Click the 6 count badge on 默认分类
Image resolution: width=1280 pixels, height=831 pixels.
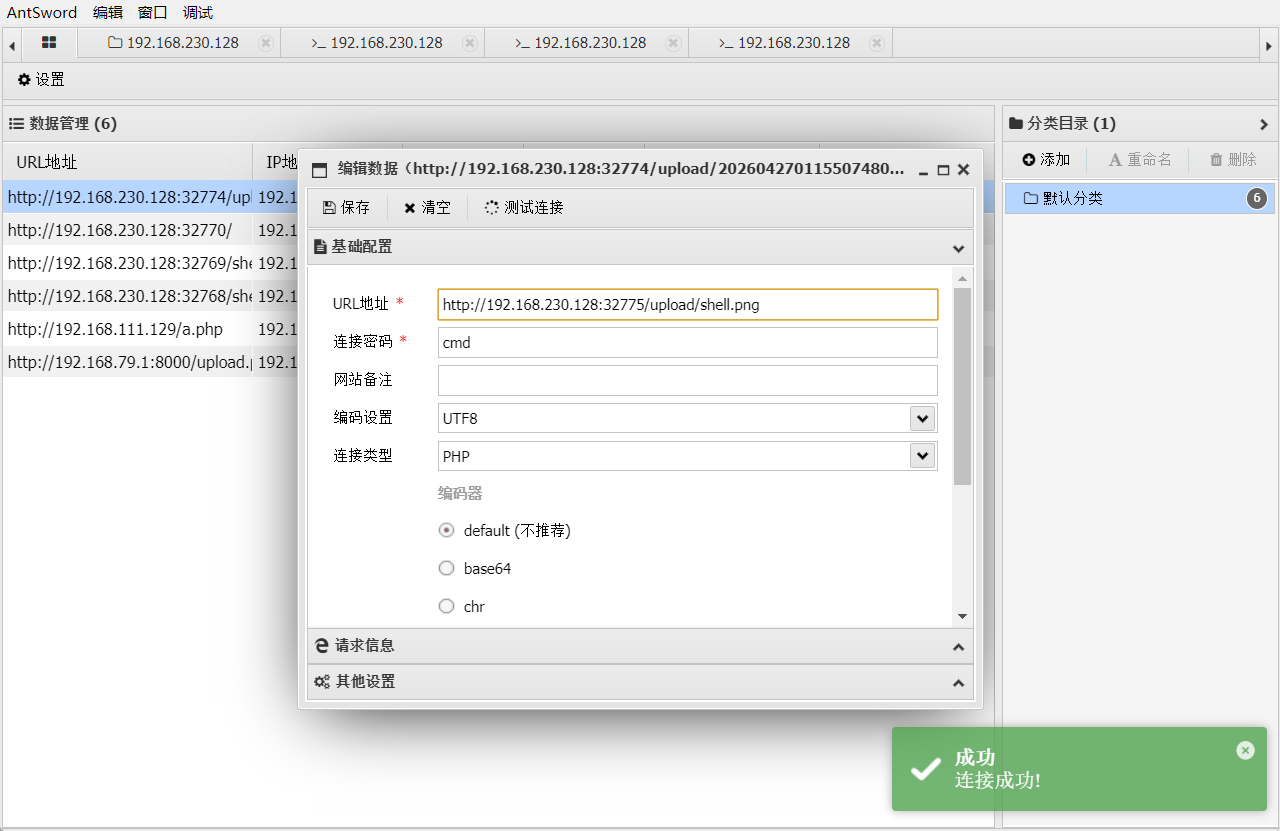1257,198
